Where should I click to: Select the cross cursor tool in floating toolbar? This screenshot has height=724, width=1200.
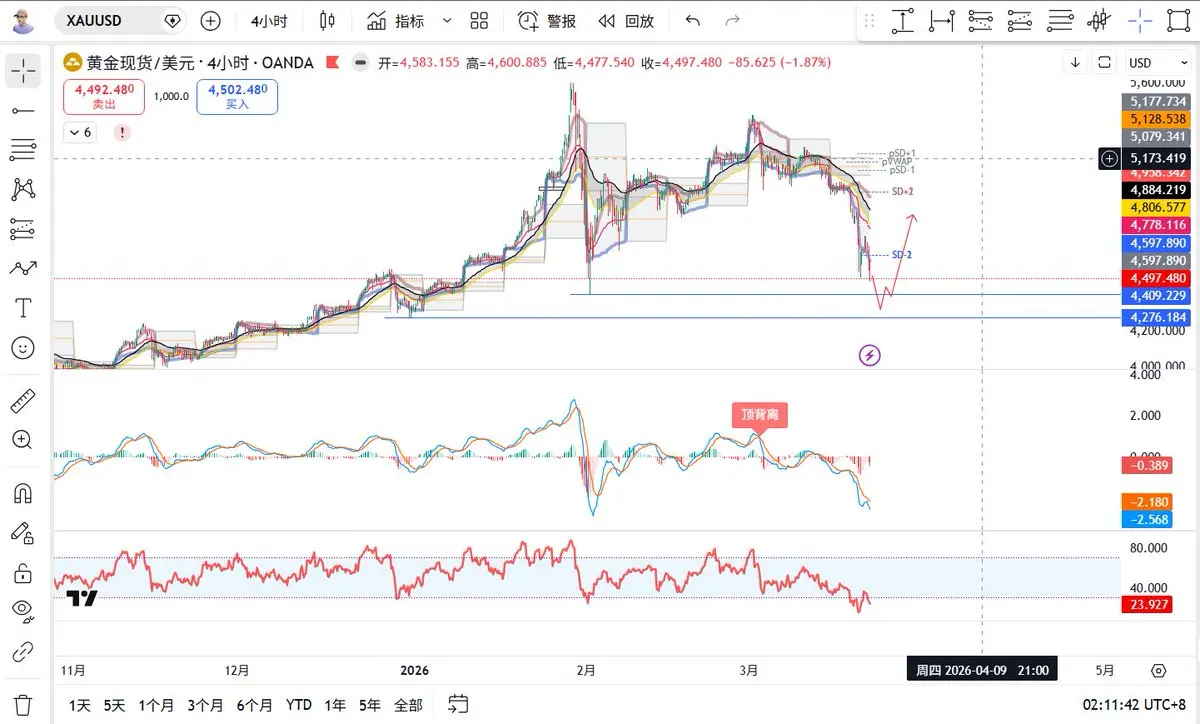tap(1139, 20)
